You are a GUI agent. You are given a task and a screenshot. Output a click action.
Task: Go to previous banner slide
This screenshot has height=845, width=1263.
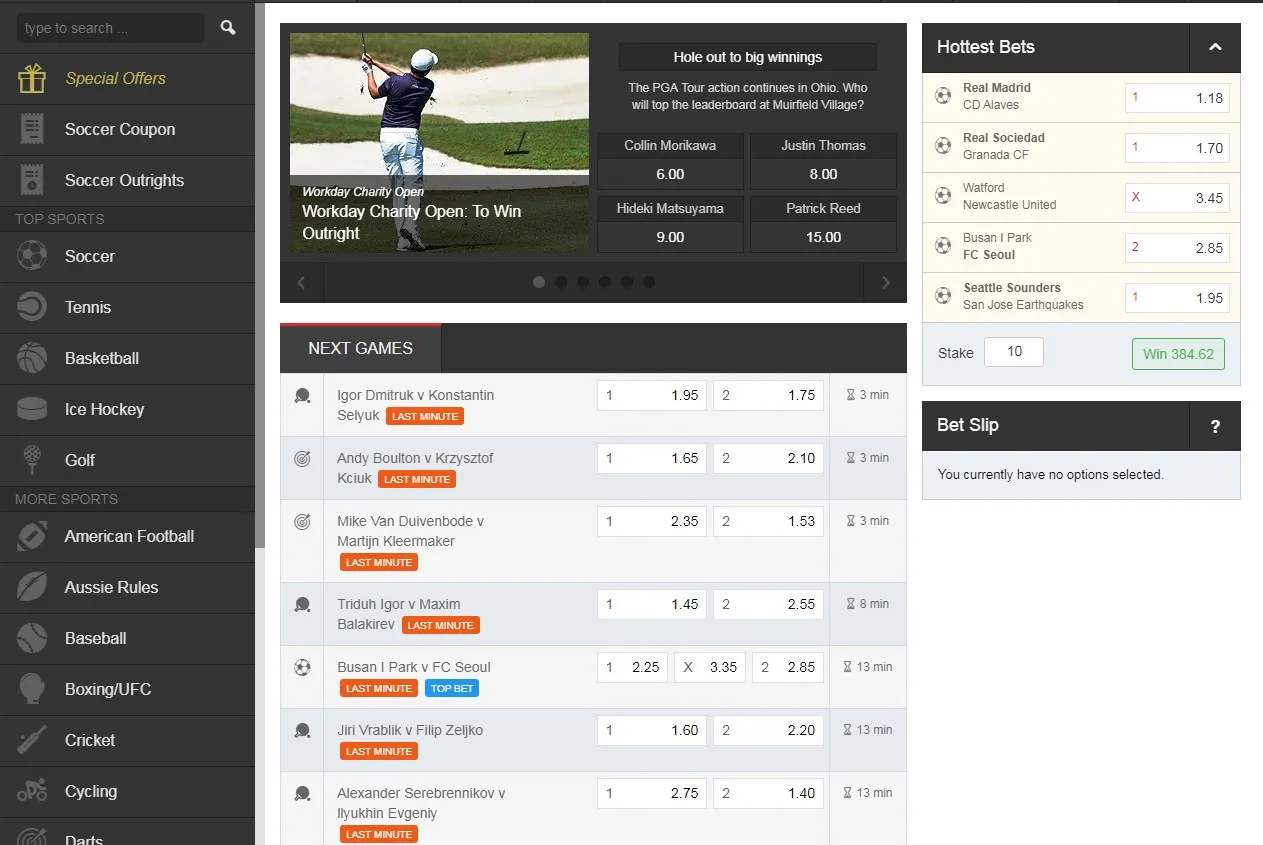pos(301,283)
